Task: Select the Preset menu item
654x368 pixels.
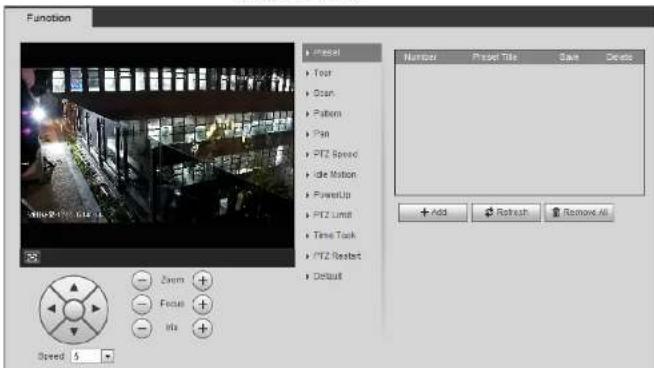Action: click(342, 53)
